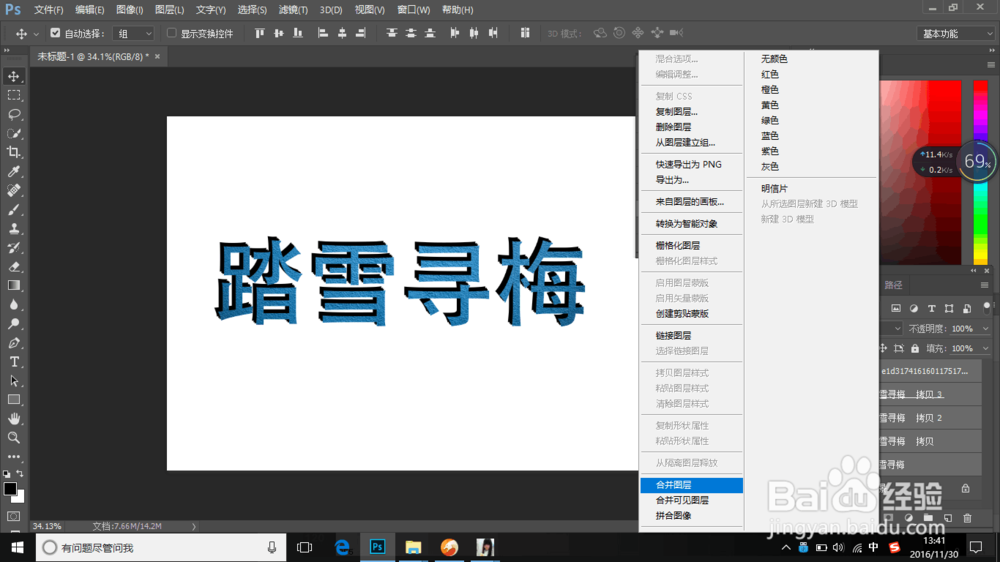Image resolution: width=1000 pixels, height=562 pixels.
Task: Select the Pen tool
Action: 13,343
